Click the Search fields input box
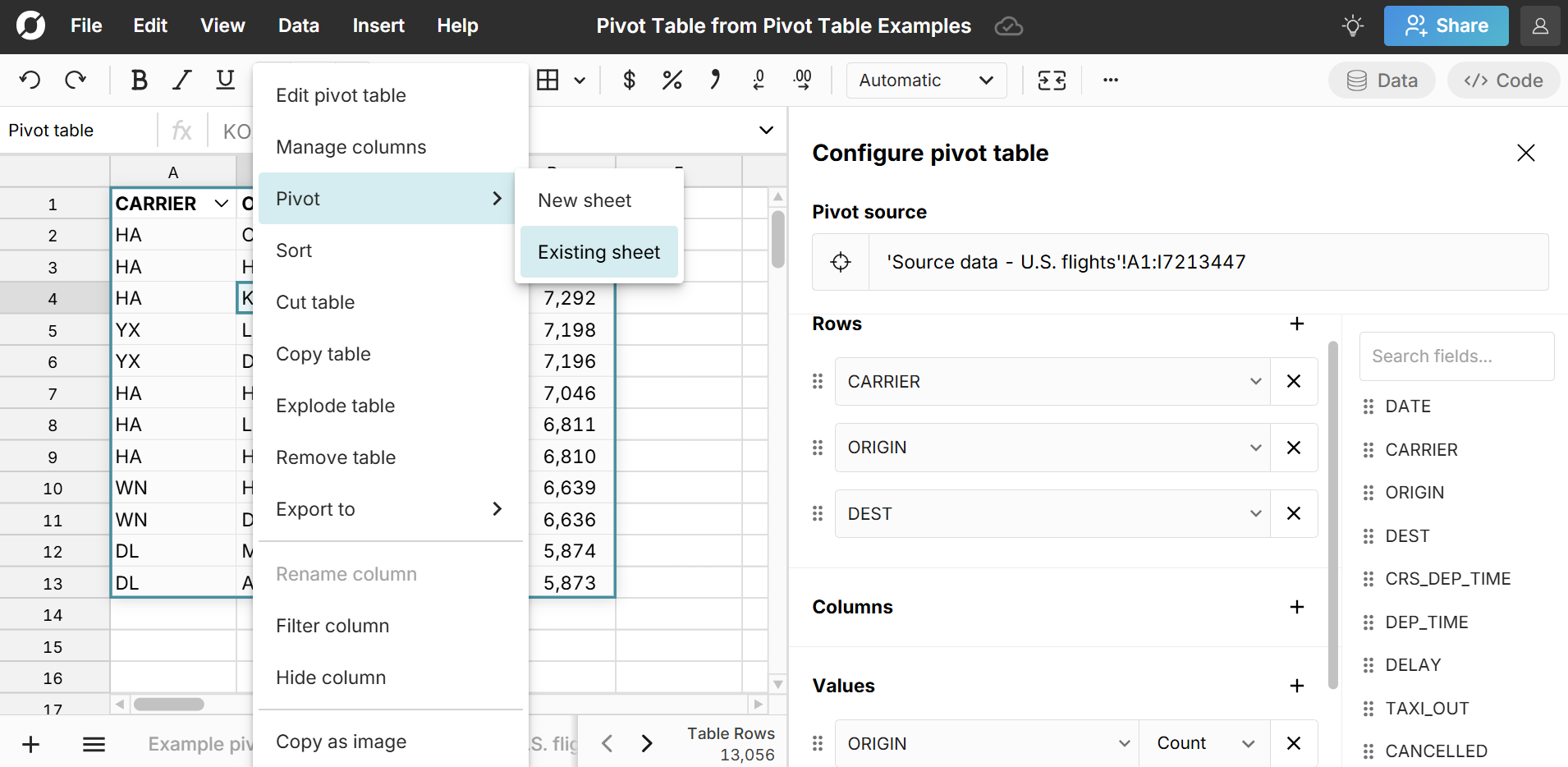Image resolution: width=1568 pixels, height=767 pixels. point(1456,356)
